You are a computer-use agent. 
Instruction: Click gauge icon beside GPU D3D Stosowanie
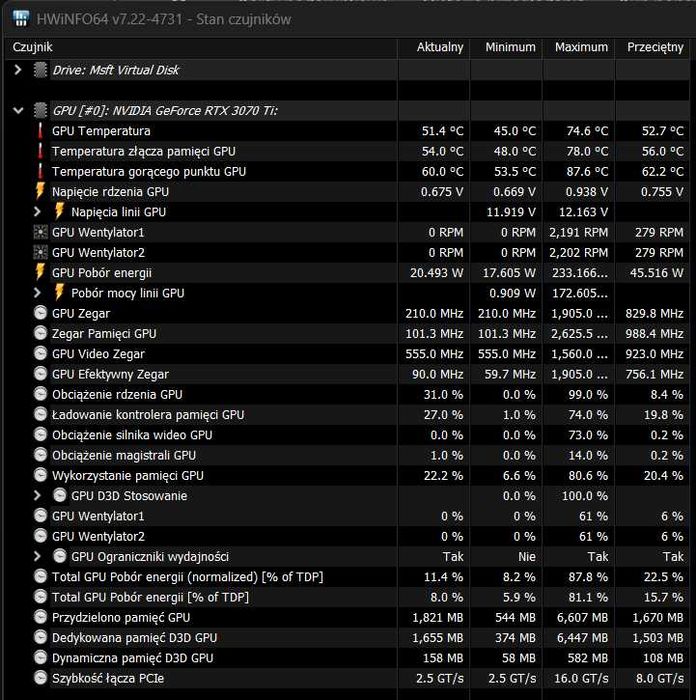tap(59, 495)
